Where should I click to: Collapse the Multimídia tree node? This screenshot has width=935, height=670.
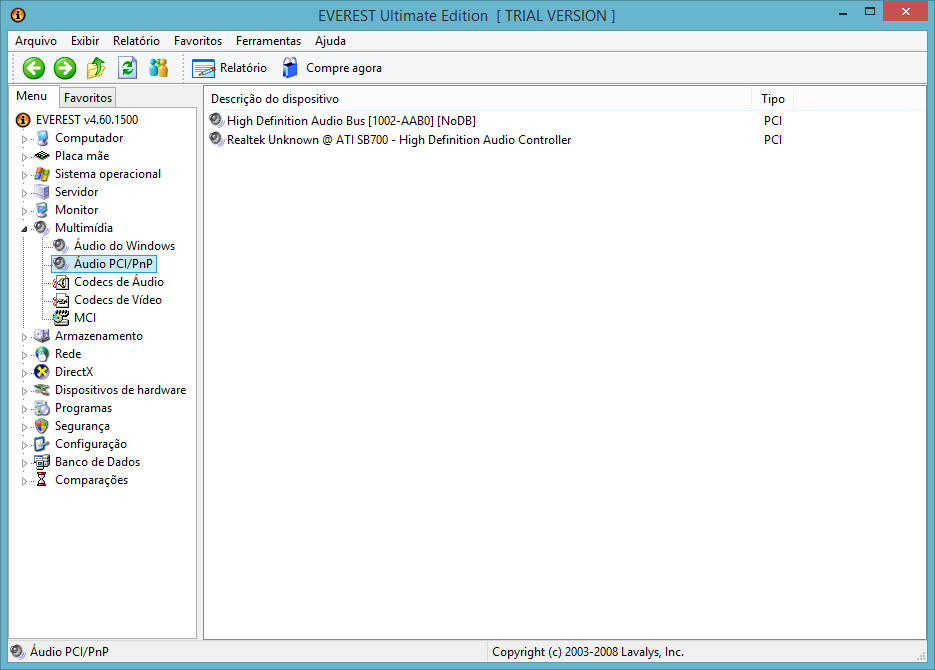click(x=24, y=229)
